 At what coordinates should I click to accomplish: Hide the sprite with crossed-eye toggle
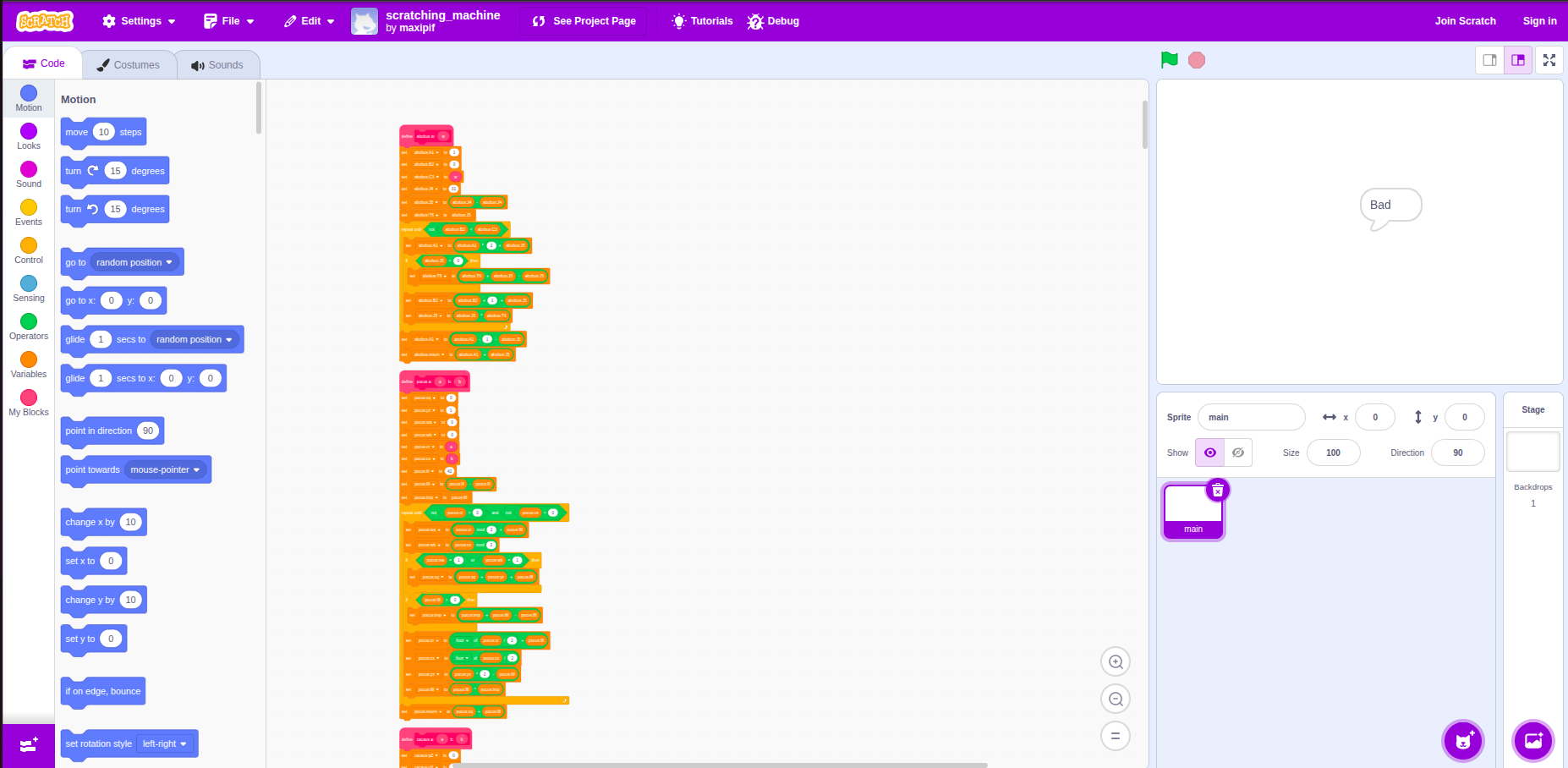[1238, 453]
